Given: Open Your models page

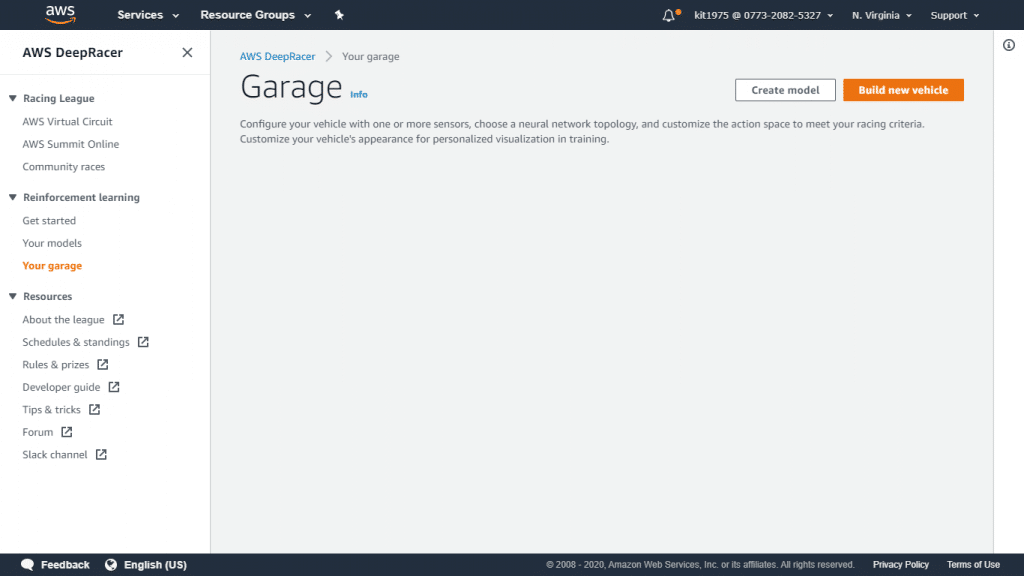Looking at the screenshot, I should point(52,243).
